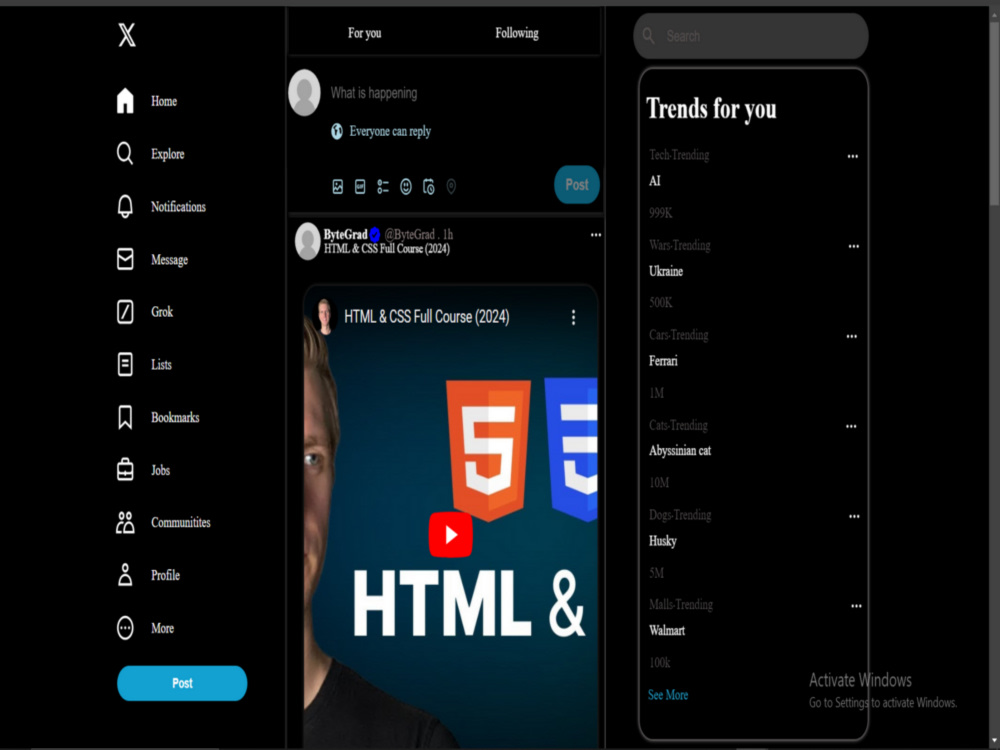Open the Jobs briefcase icon
1000x750 pixels.
coord(125,469)
